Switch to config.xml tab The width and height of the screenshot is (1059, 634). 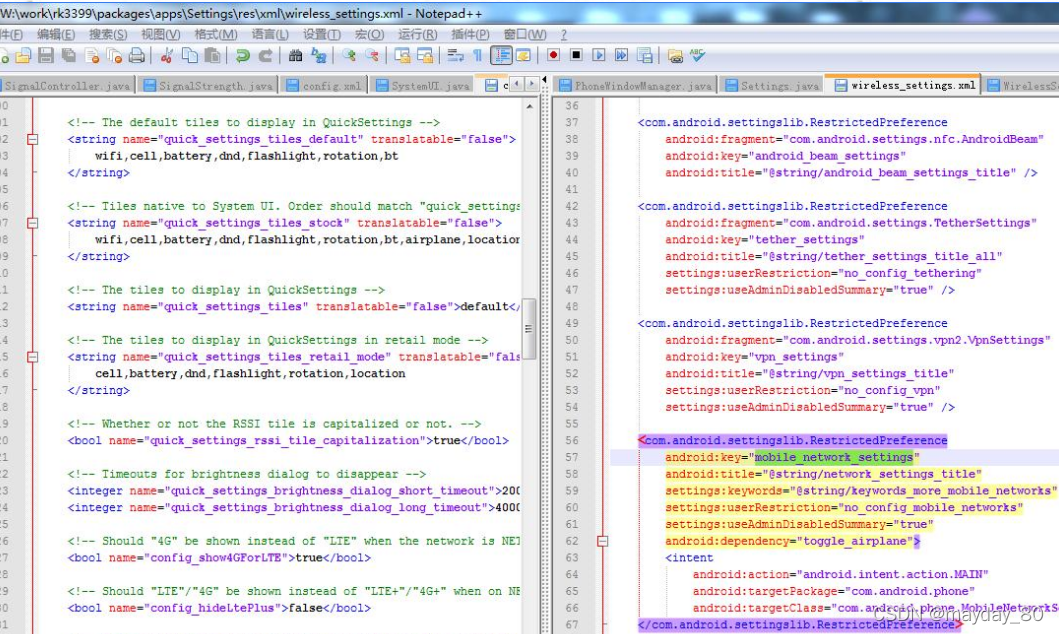[324, 86]
